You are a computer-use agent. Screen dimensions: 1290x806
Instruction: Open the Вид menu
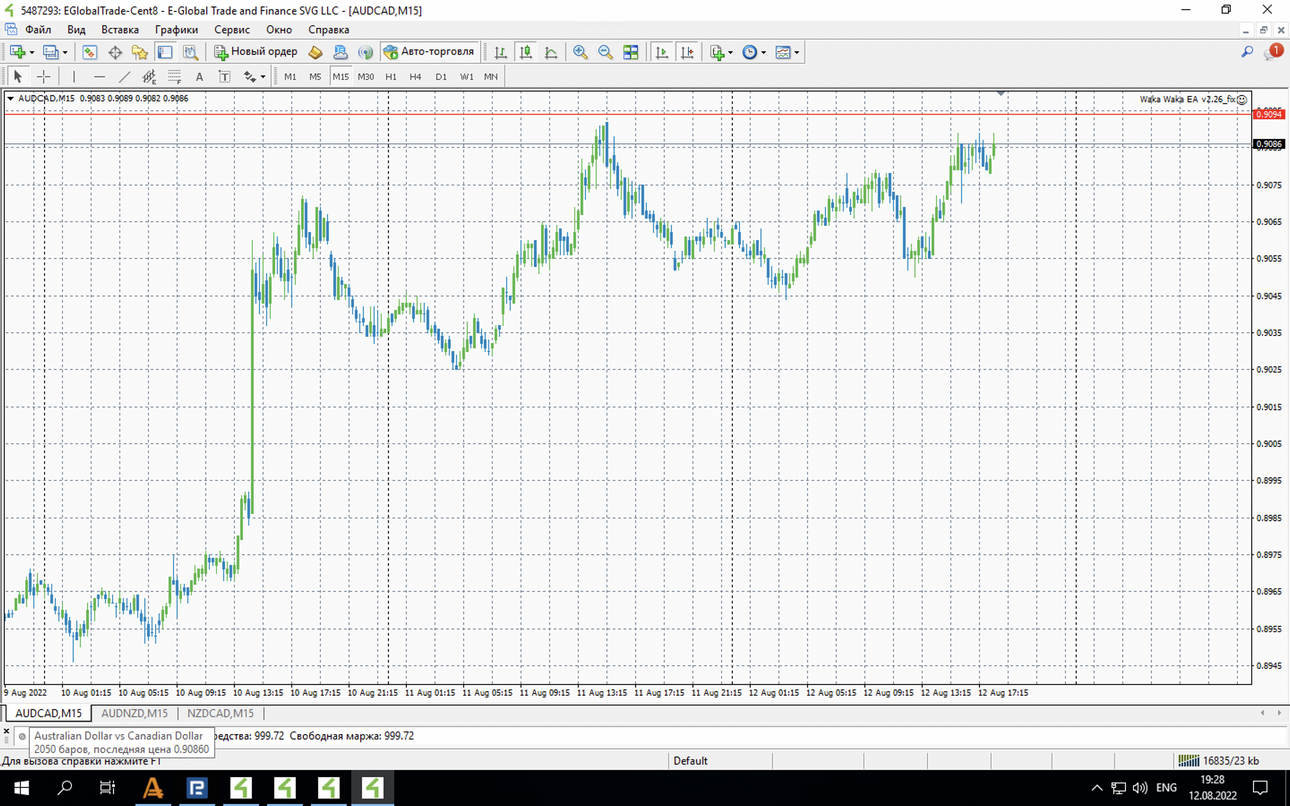tap(76, 30)
